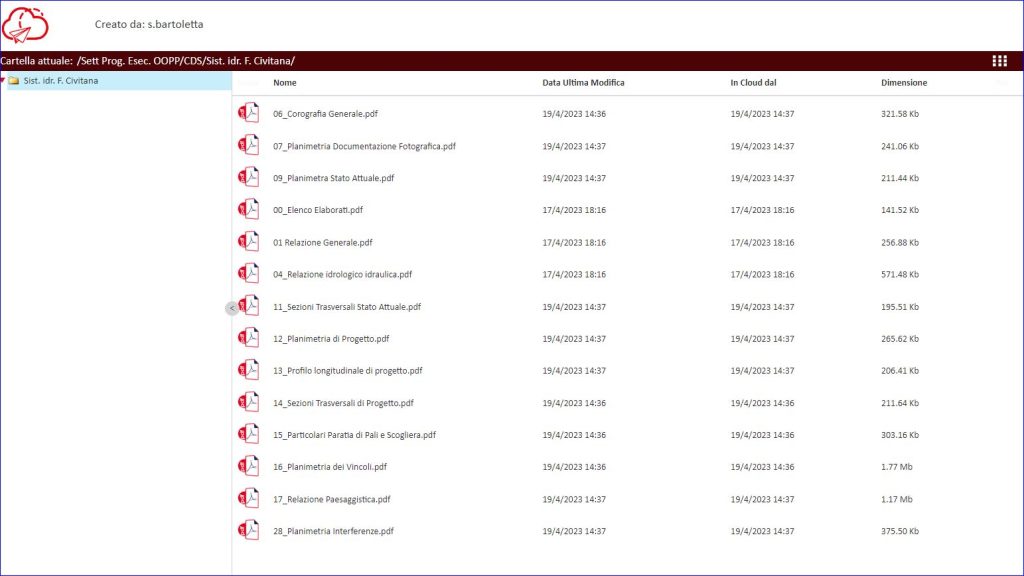Image resolution: width=1024 pixels, height=576 pixels.
Task: Open 17_Relazione Paesaggistica.pdf
Action: 331,499
